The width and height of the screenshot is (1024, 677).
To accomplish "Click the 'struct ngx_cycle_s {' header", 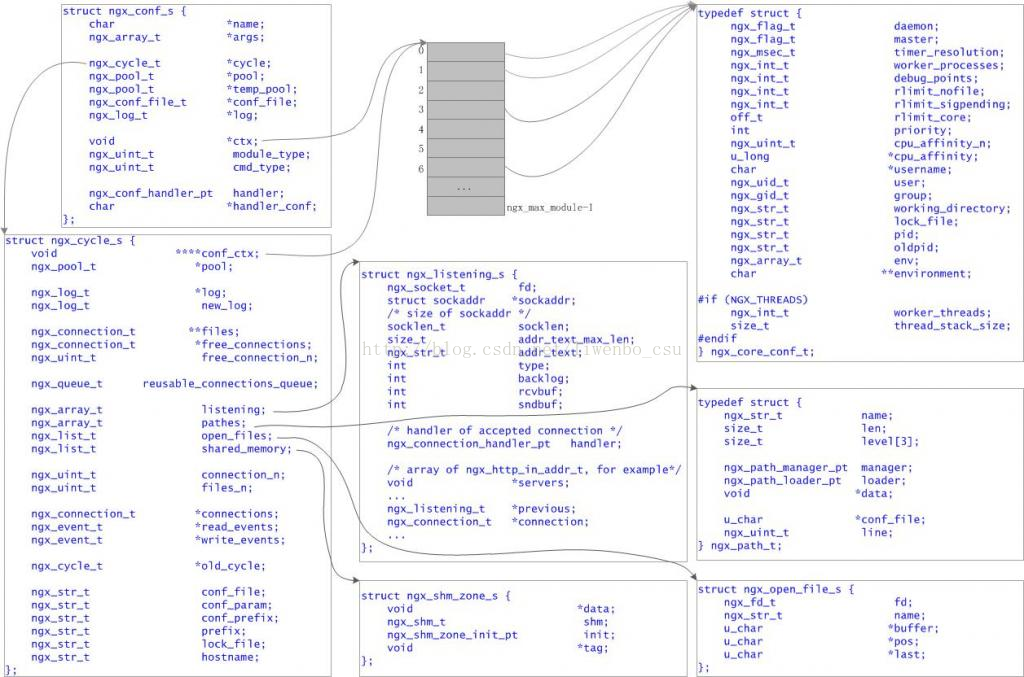I will pyautogui.click(x=70, y=241).
